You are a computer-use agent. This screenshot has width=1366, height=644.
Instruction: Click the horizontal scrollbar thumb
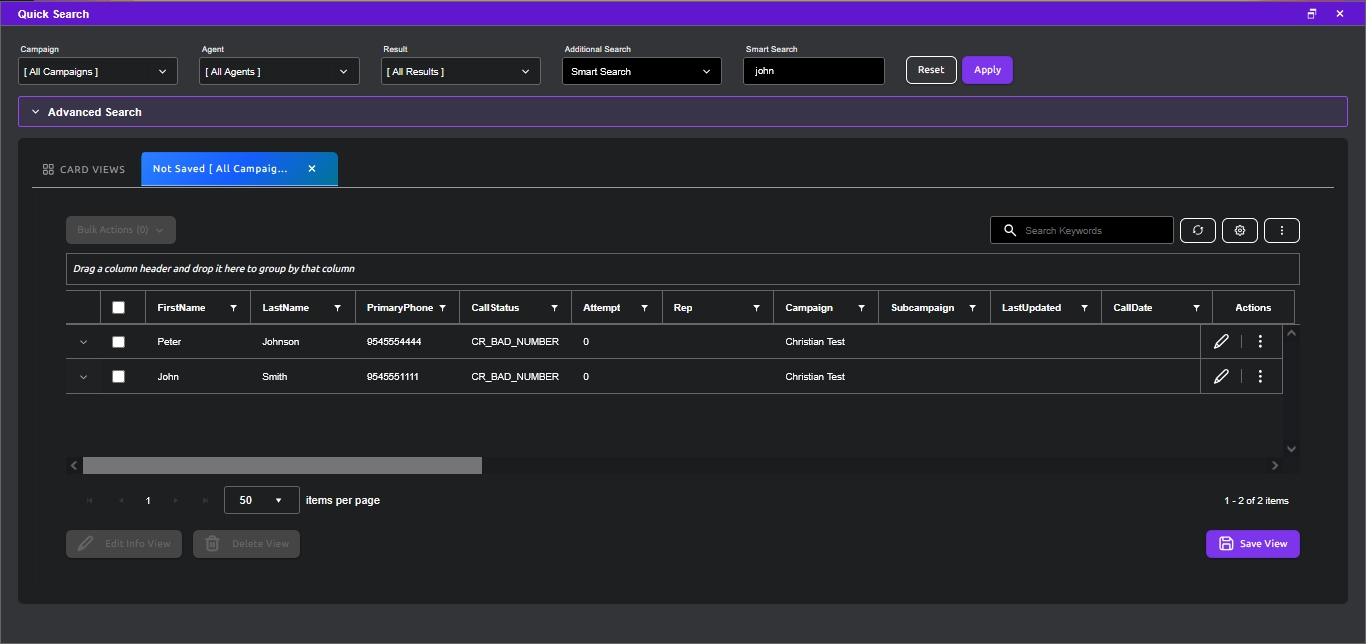(282, 466)
